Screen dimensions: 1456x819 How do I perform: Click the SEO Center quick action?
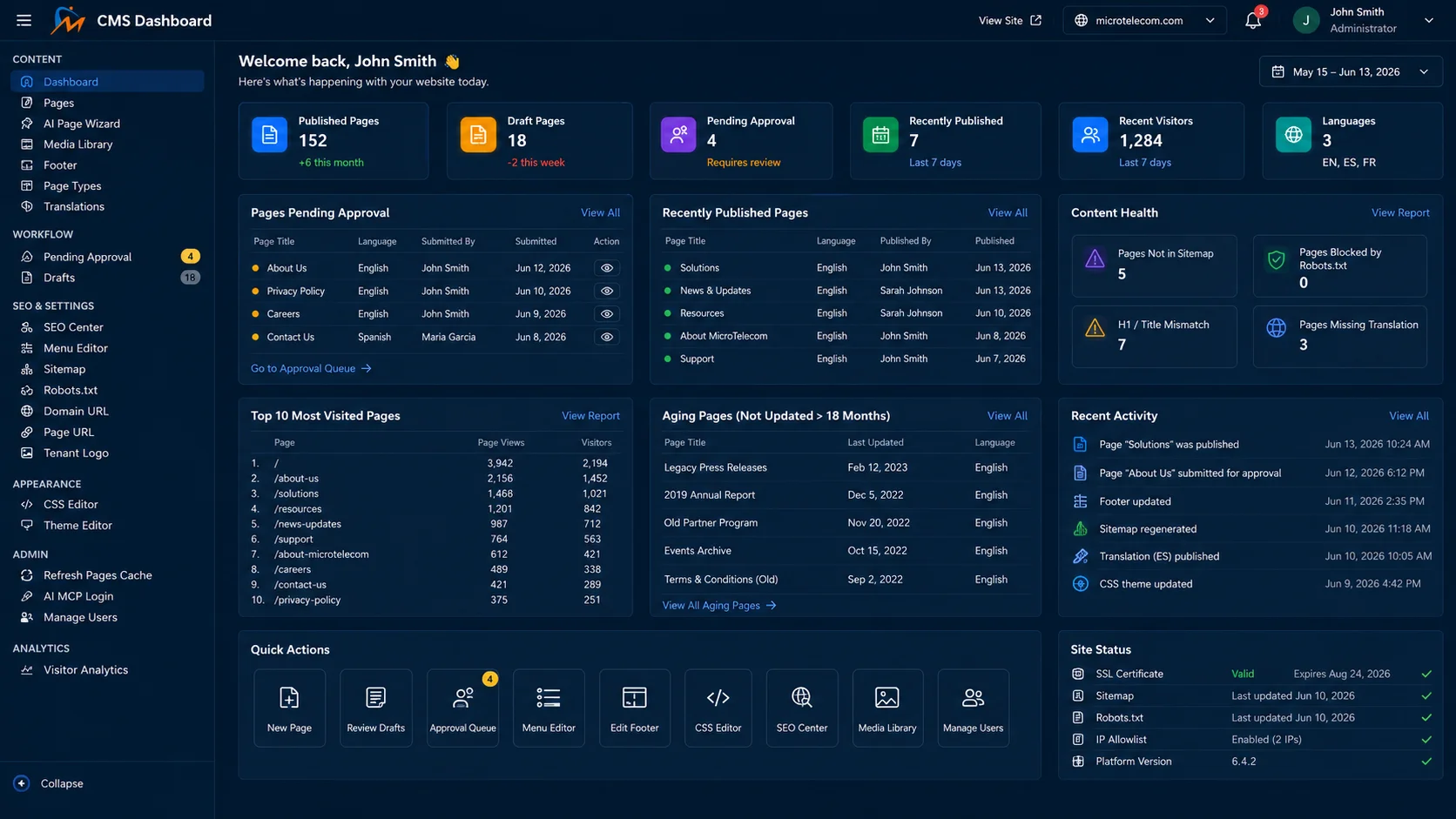(802, 708)
